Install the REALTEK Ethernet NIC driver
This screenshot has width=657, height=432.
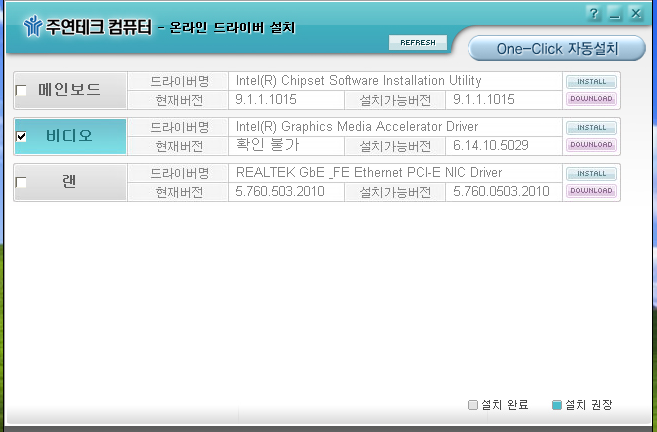tap(591, 174)
